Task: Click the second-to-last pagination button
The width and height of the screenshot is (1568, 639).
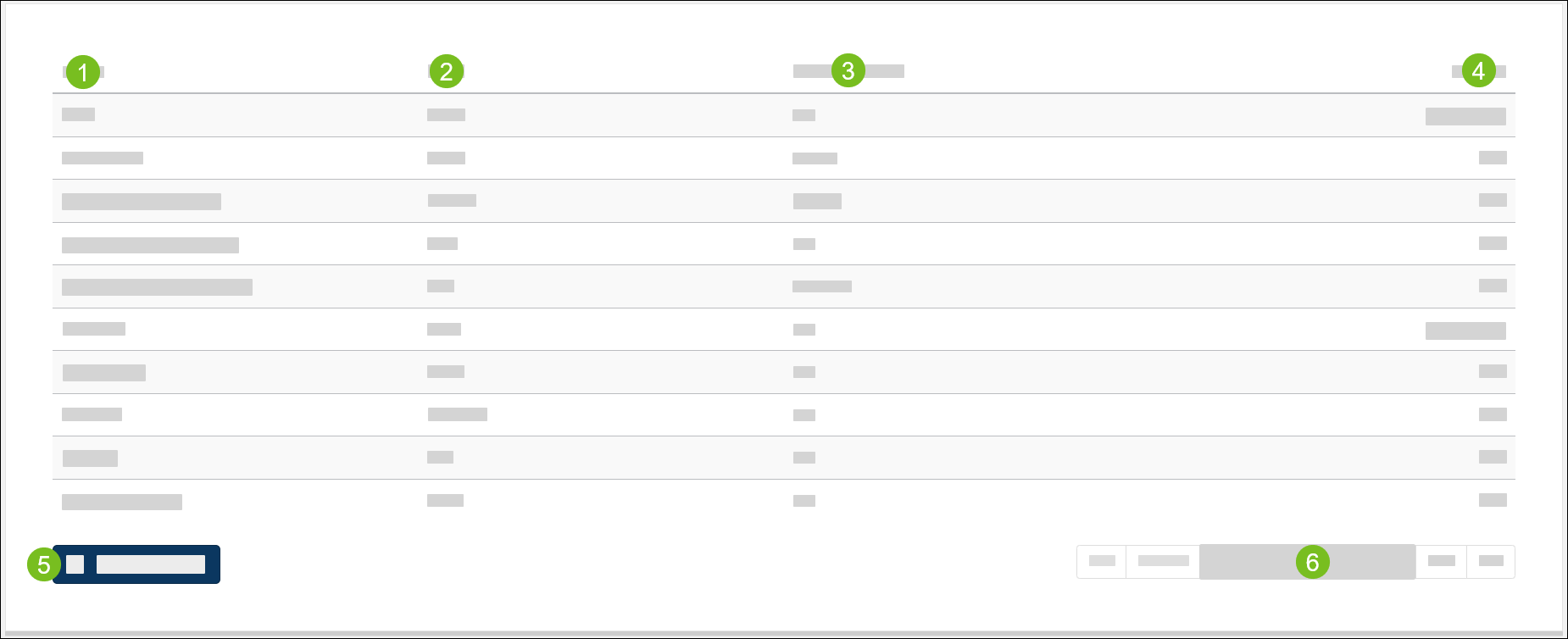Action: coord(1441,561)
